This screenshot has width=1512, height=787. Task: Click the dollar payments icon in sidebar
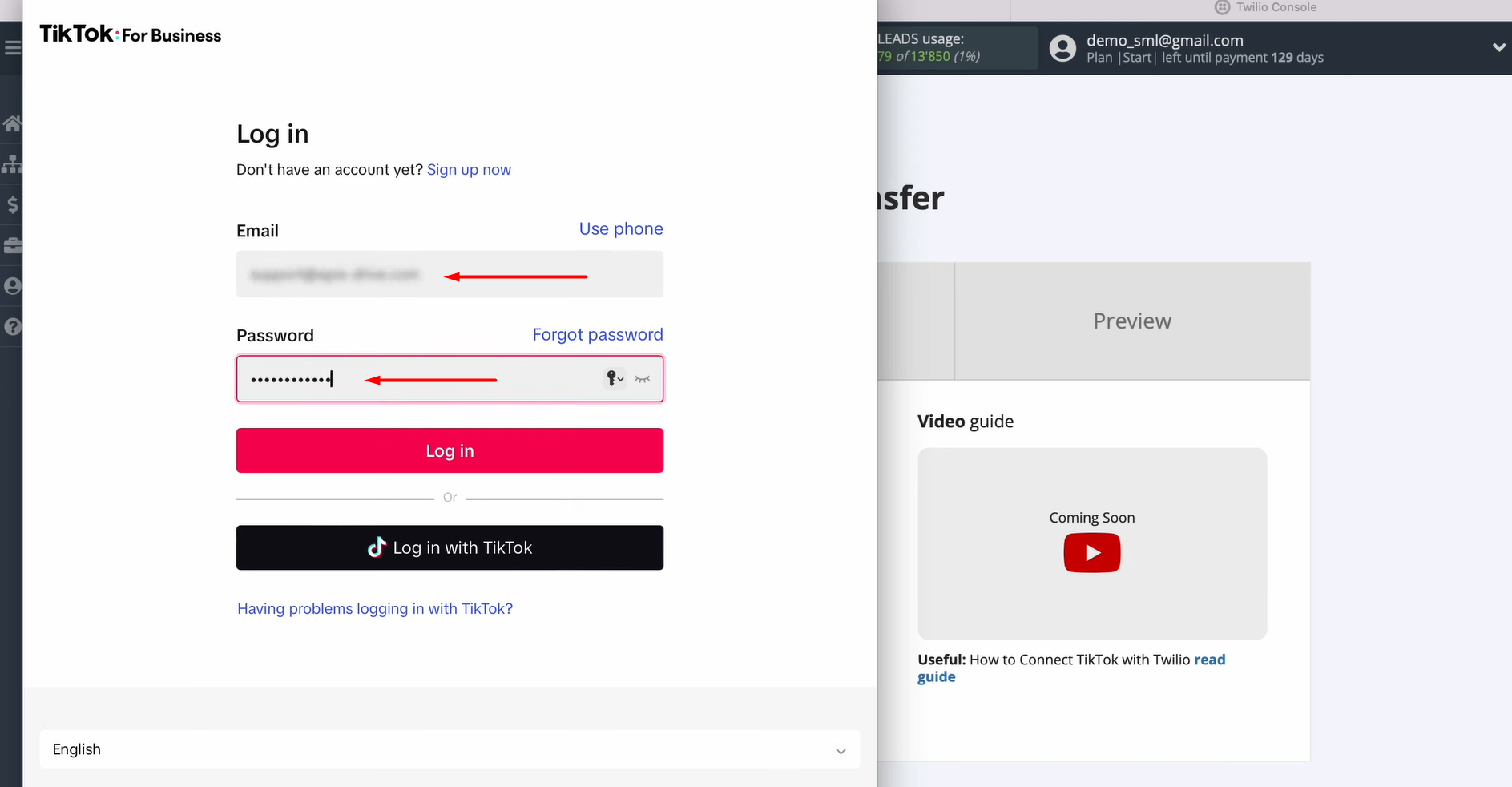point(13,205)
